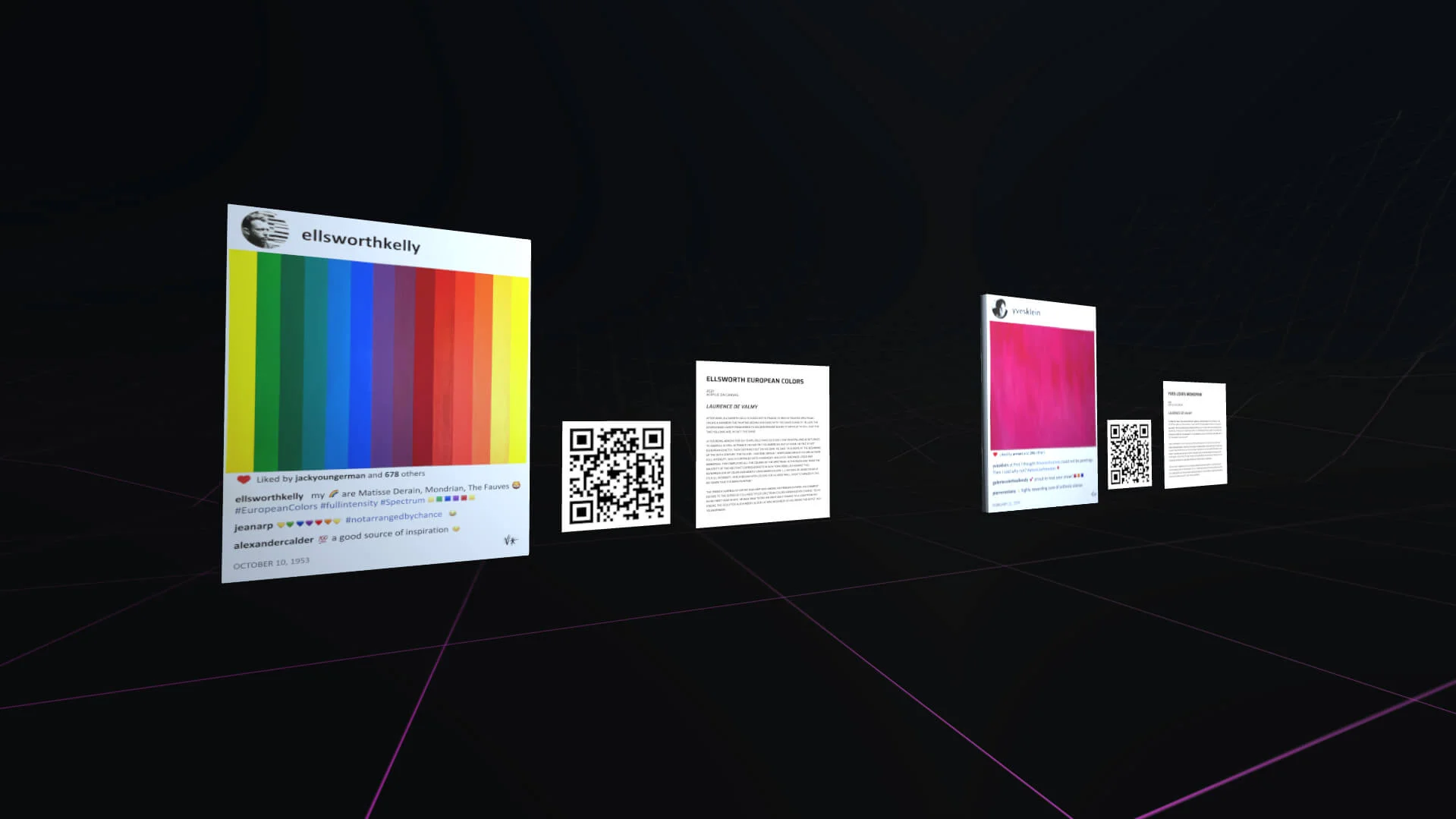Click the LAURENCE DE VALMY author line
Viewport: 1456px width, 819px height.
click(x=732, y=407)
